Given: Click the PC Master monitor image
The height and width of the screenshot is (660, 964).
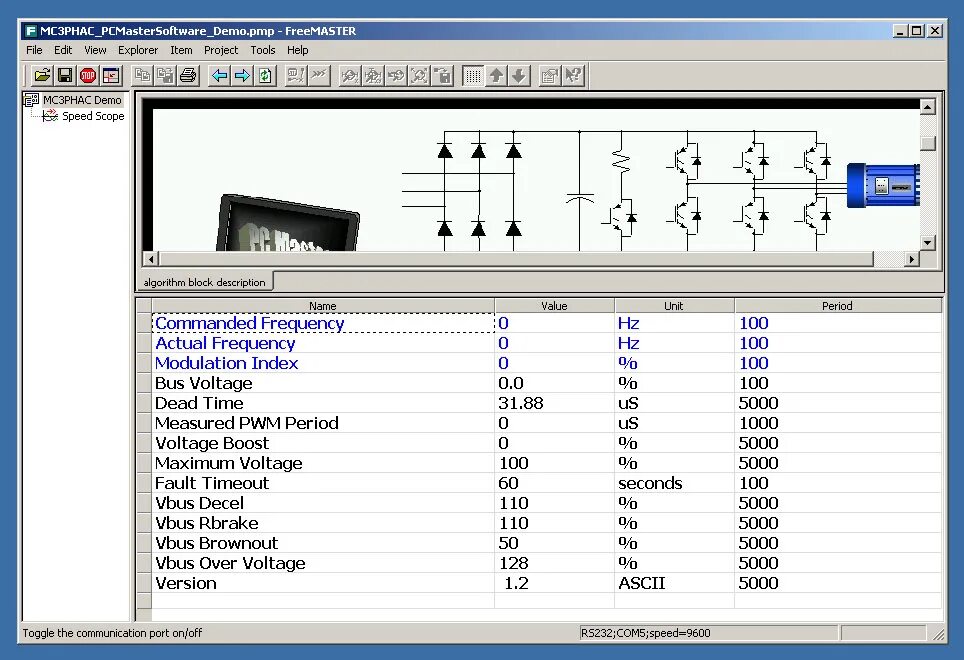Looking at the screenshot, I should tap(287, 223).
